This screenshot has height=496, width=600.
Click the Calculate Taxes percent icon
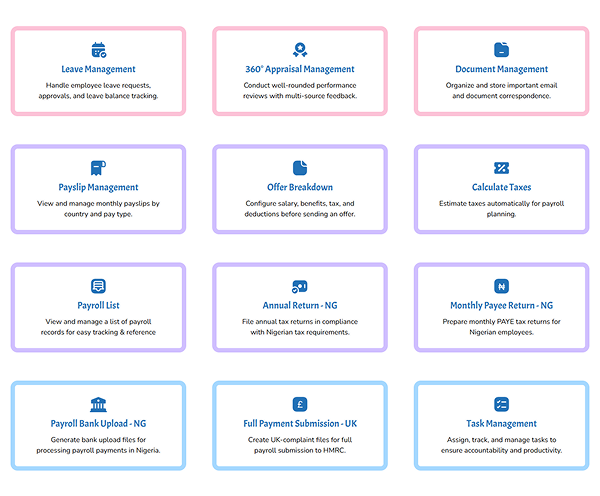501,168
